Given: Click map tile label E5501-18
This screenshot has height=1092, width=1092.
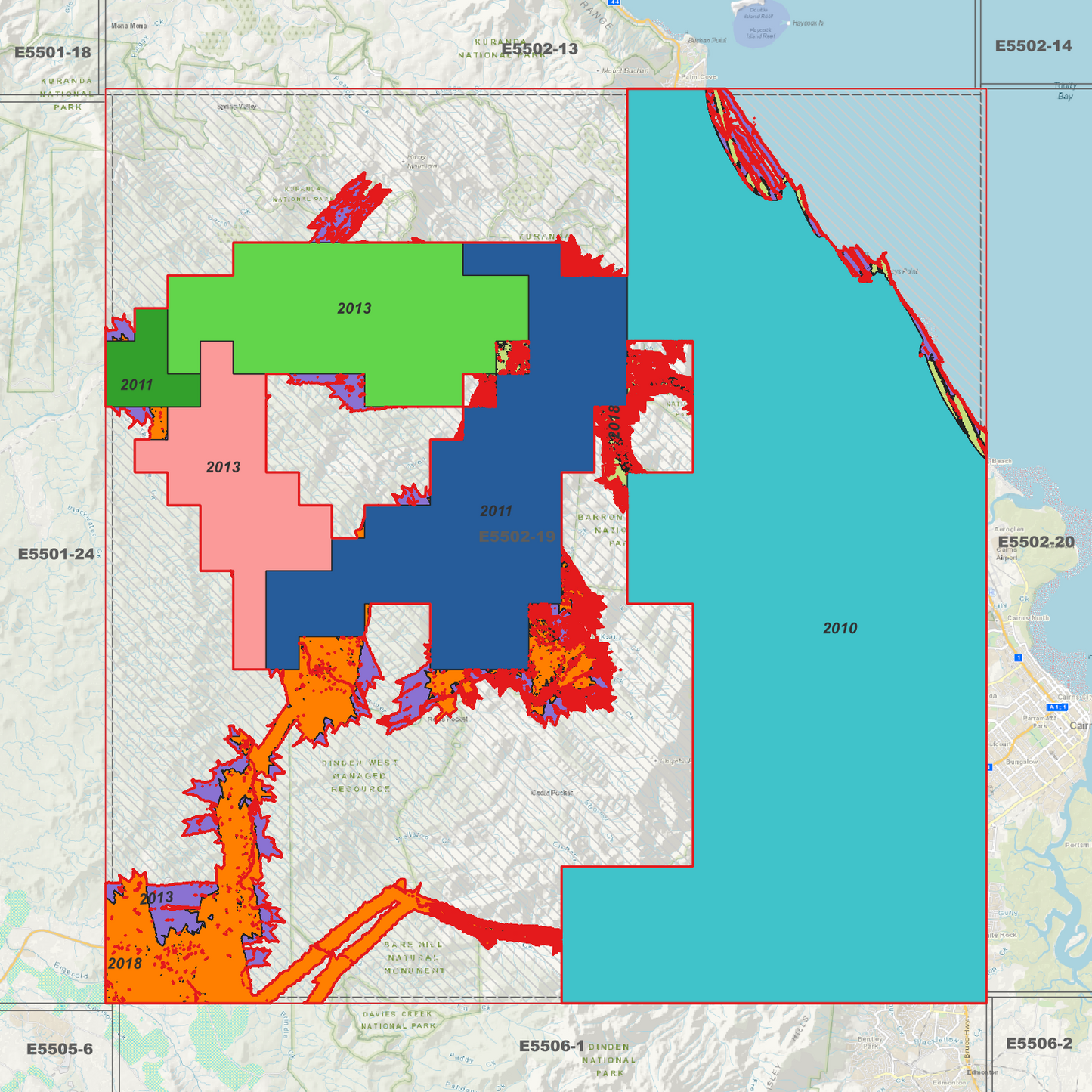Looking at the screenshot, I should coord(53,53).
